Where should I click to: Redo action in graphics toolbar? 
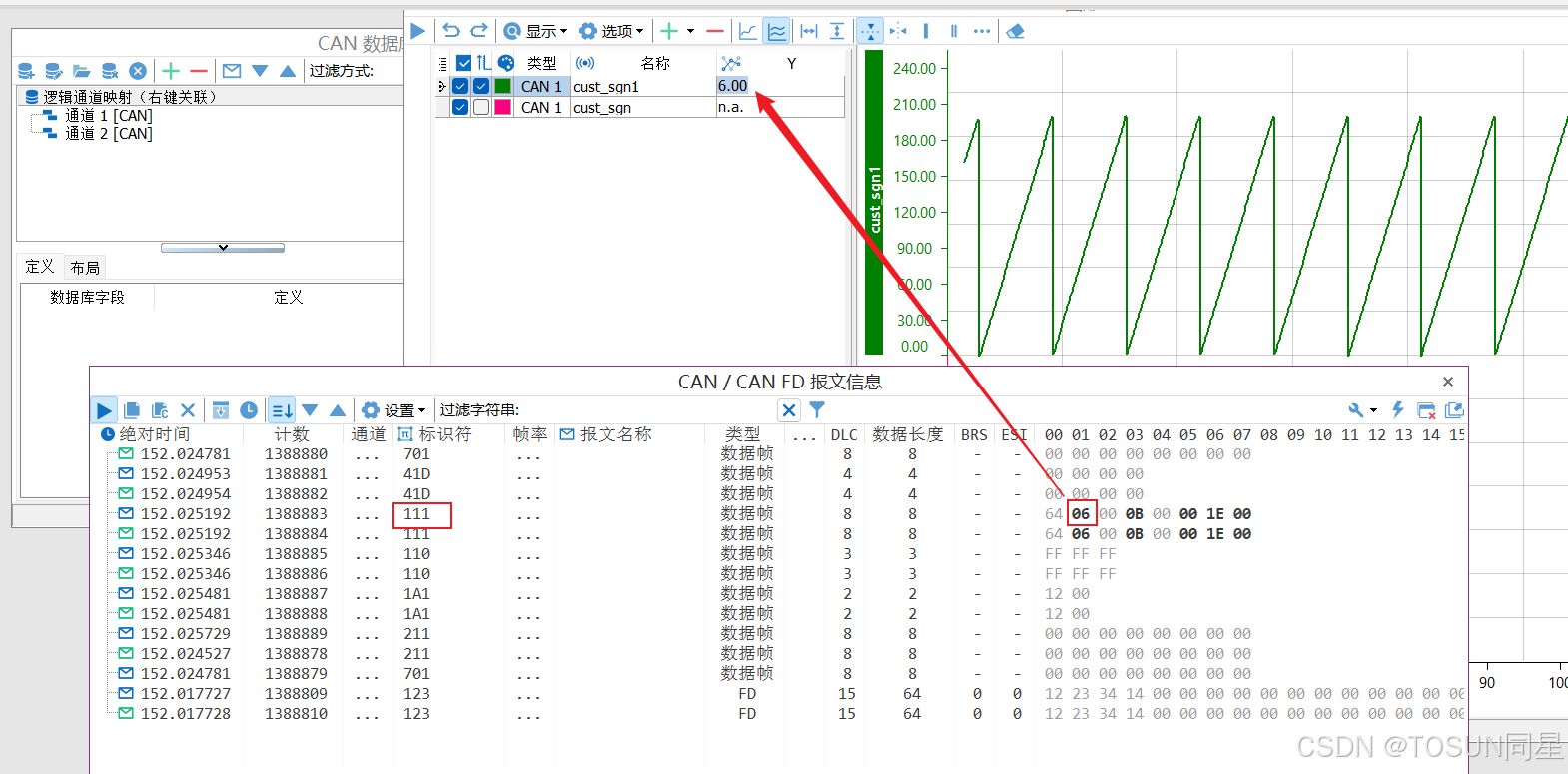coord(479,31)
